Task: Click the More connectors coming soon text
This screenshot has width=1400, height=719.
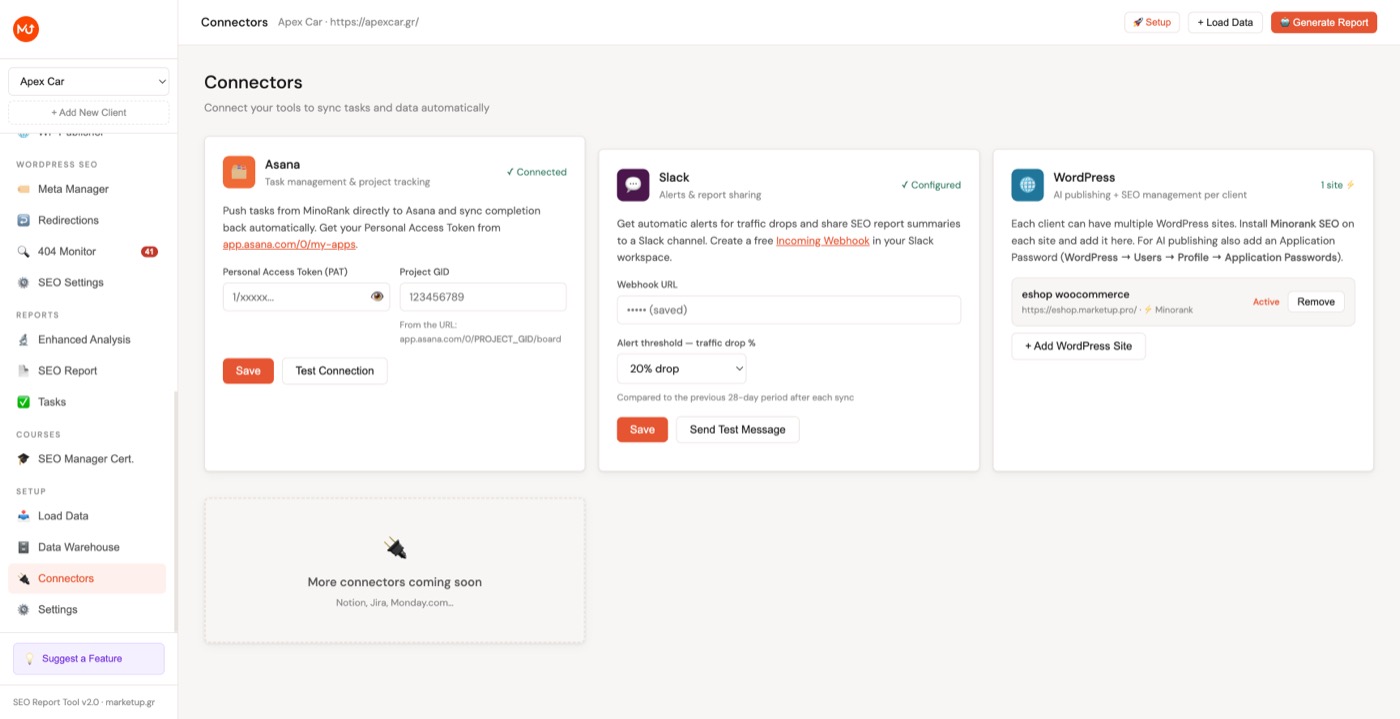Action: [395, 582]
